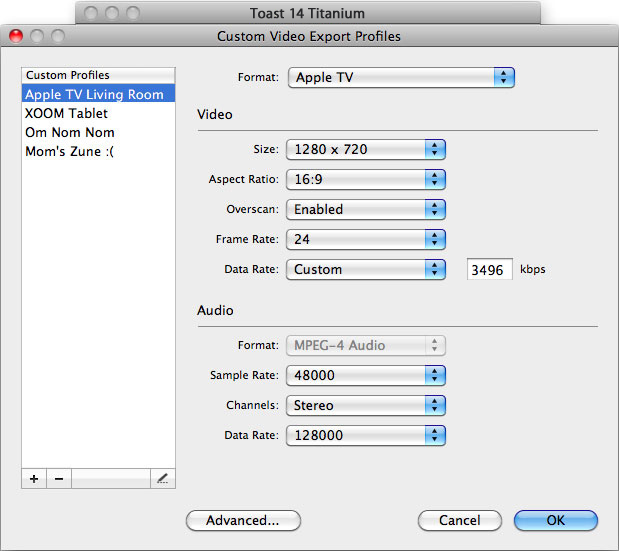Click the plus icon to add profile
This screenshot has height=551, width=619.
34,479
